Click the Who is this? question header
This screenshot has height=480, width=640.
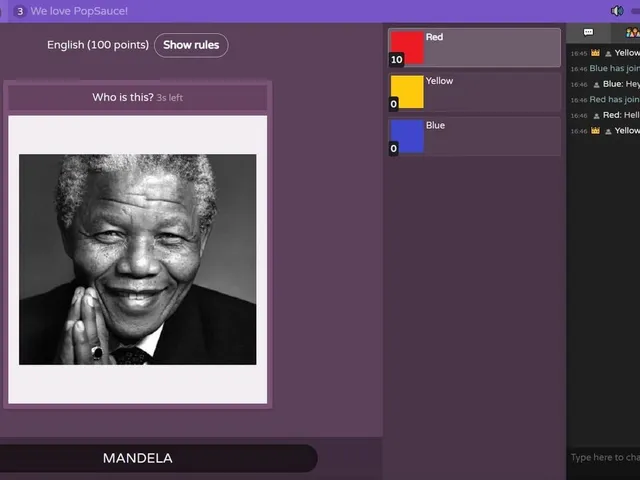point(138,98)
